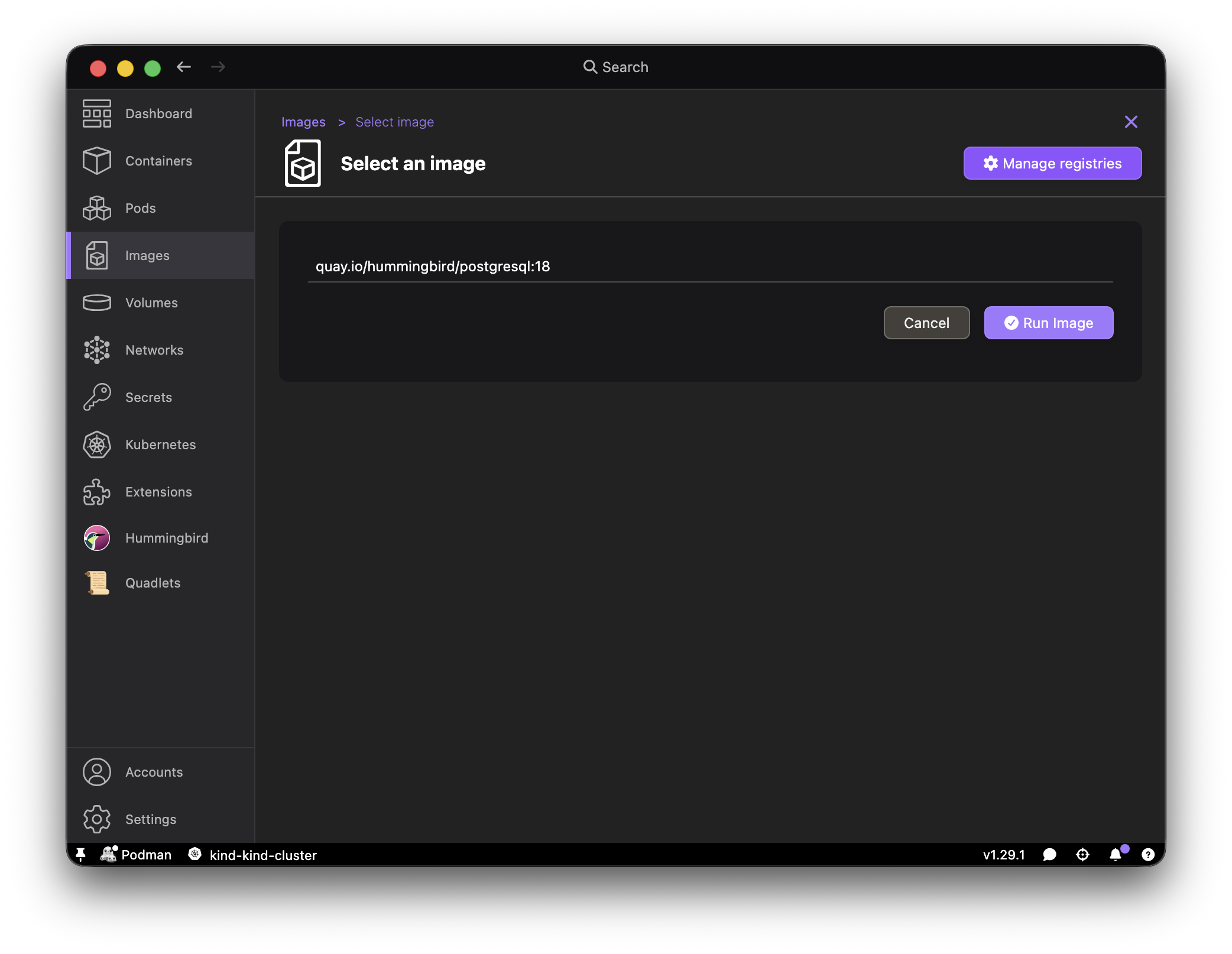Screen dimensions: 1232x954
Task: Open the Volumes menu label
Action: pyautogui.click(x=151, y=303)
